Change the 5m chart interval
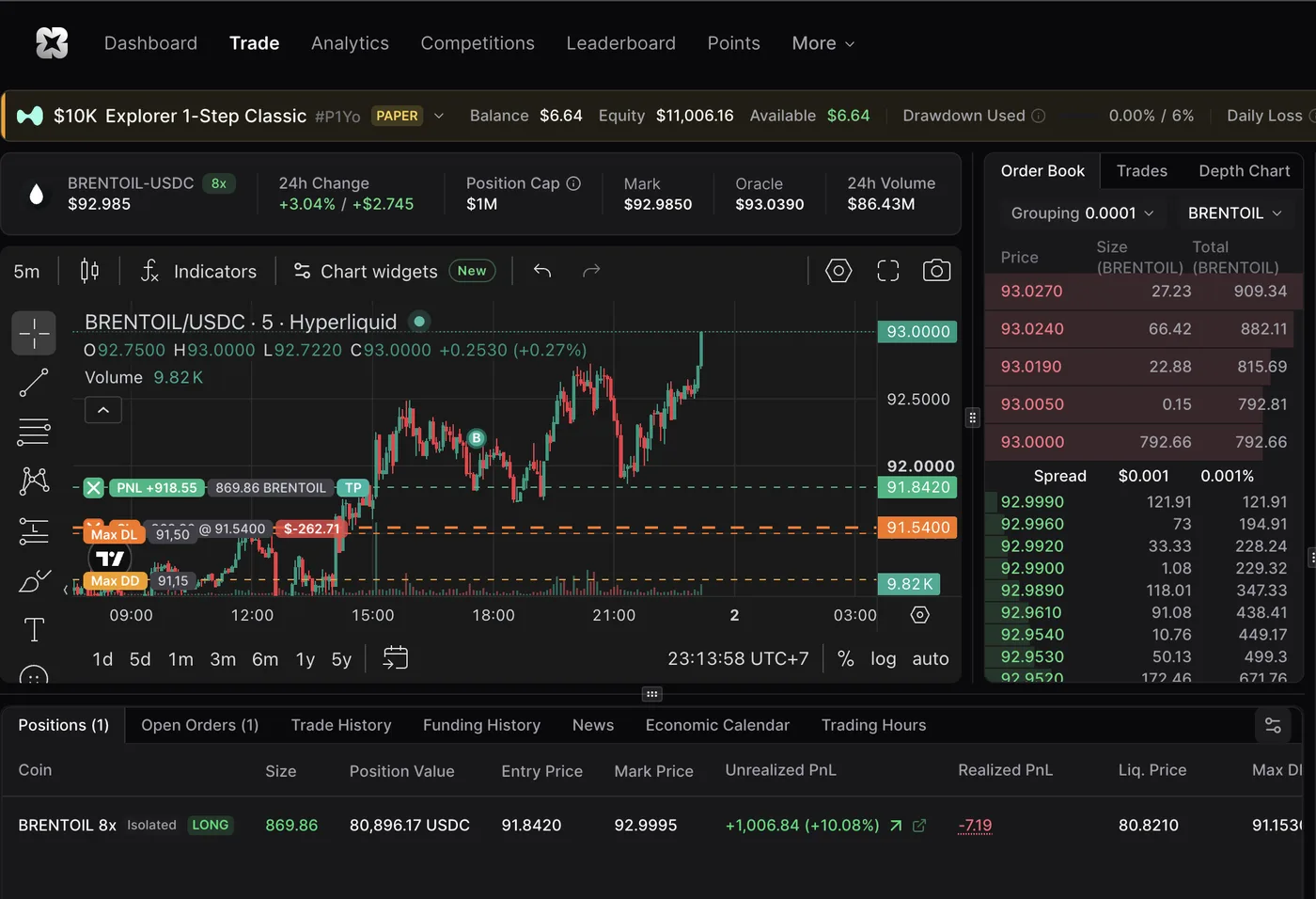Screen dimensions: 1316x899 [27, 271]
